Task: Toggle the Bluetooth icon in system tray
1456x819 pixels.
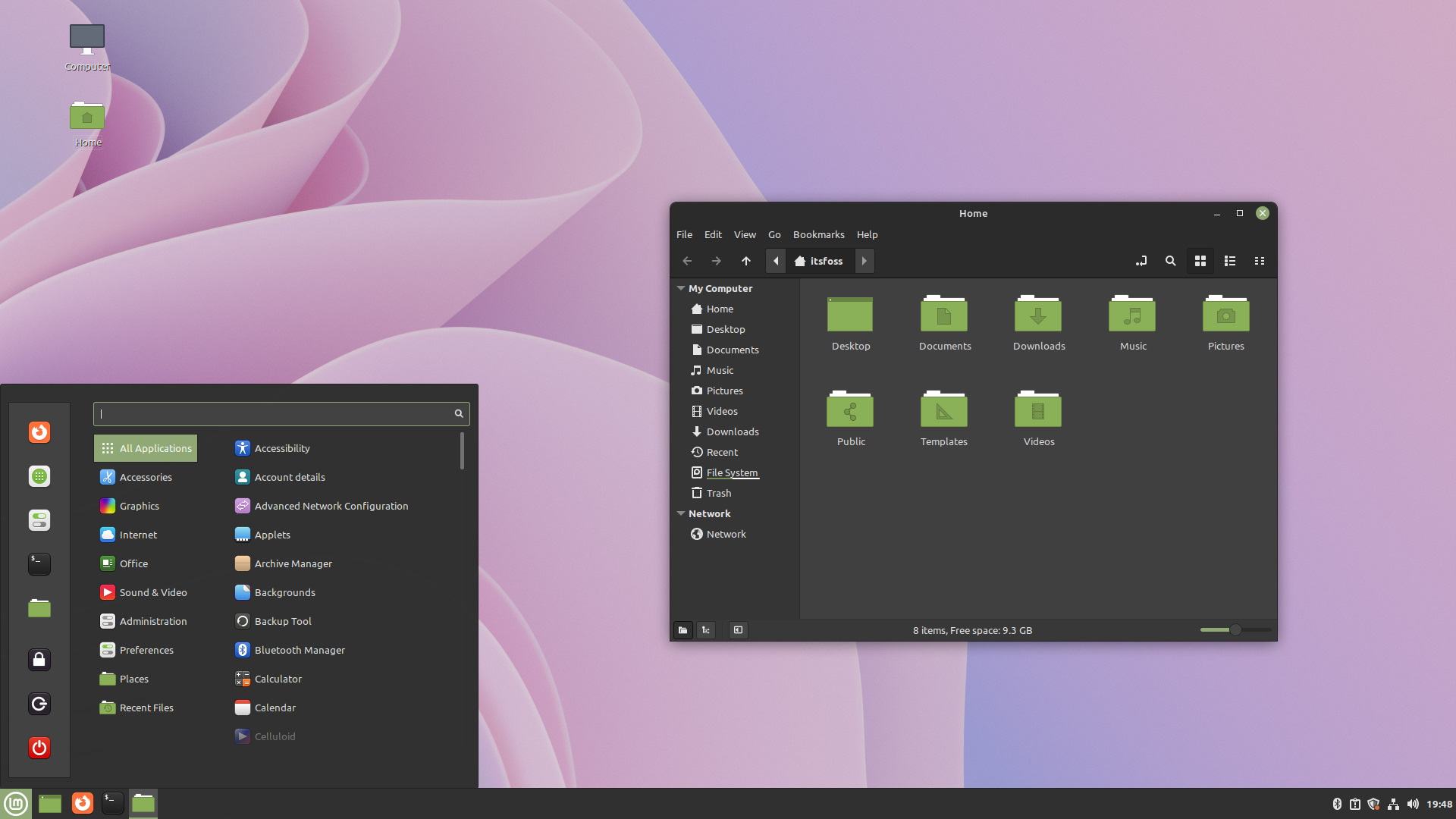Action: point(1337,802)
